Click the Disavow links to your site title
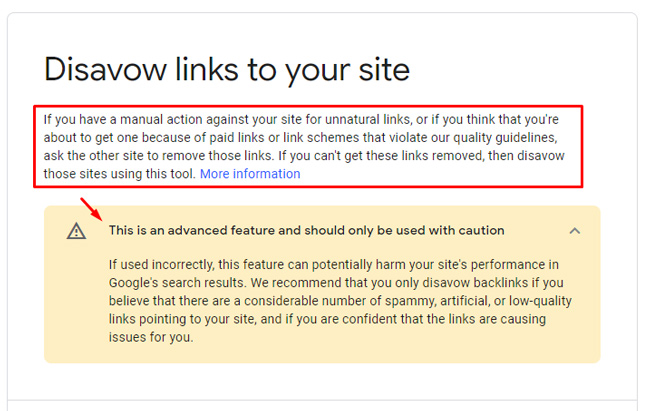650x411 pixels. [x=227, y=70]
